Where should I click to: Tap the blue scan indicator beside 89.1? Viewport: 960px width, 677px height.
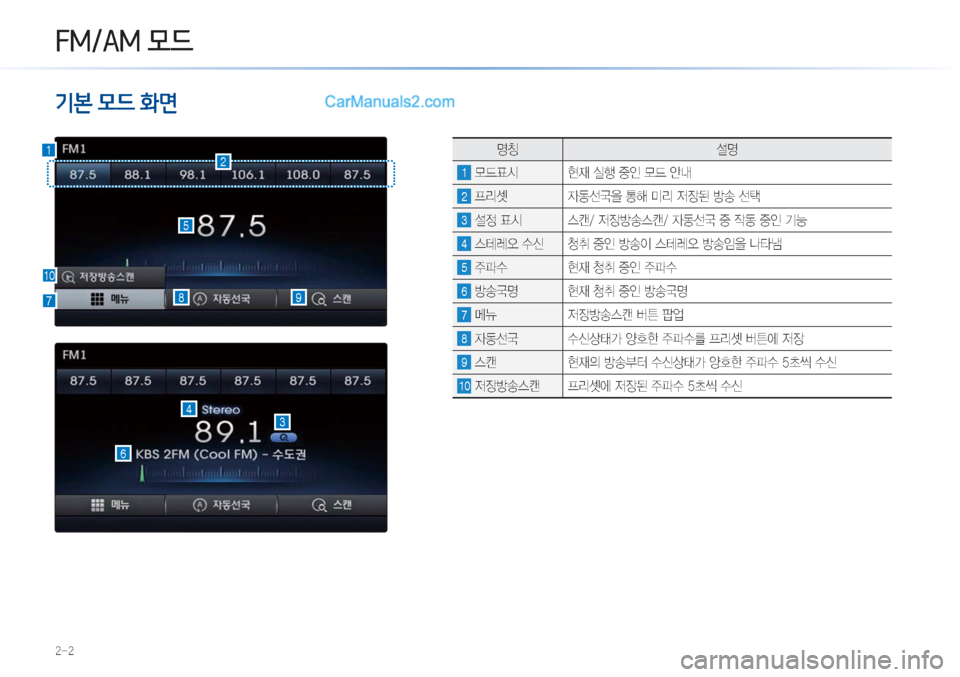283,437
